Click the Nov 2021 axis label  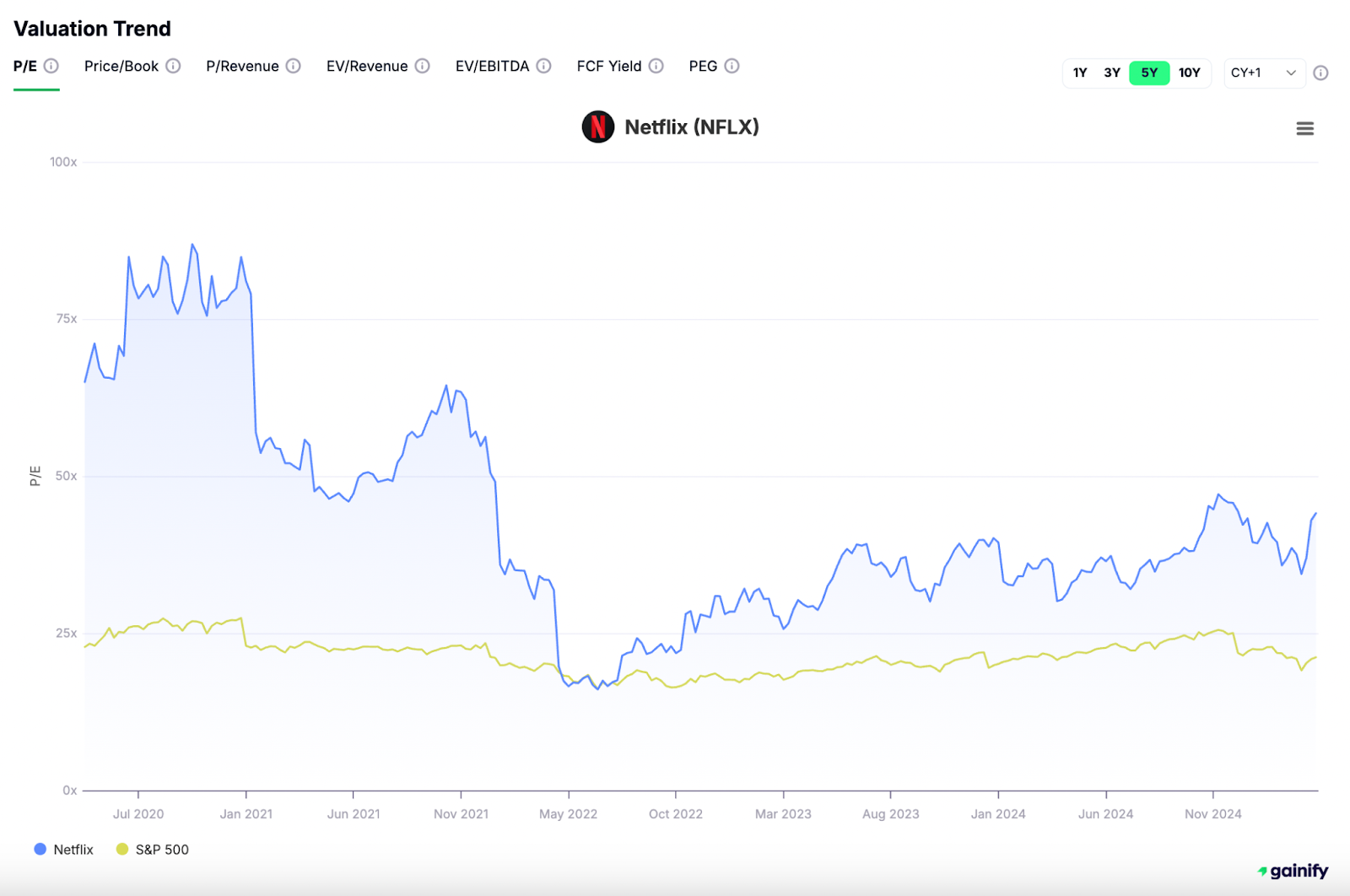click(x=461, y=814)
